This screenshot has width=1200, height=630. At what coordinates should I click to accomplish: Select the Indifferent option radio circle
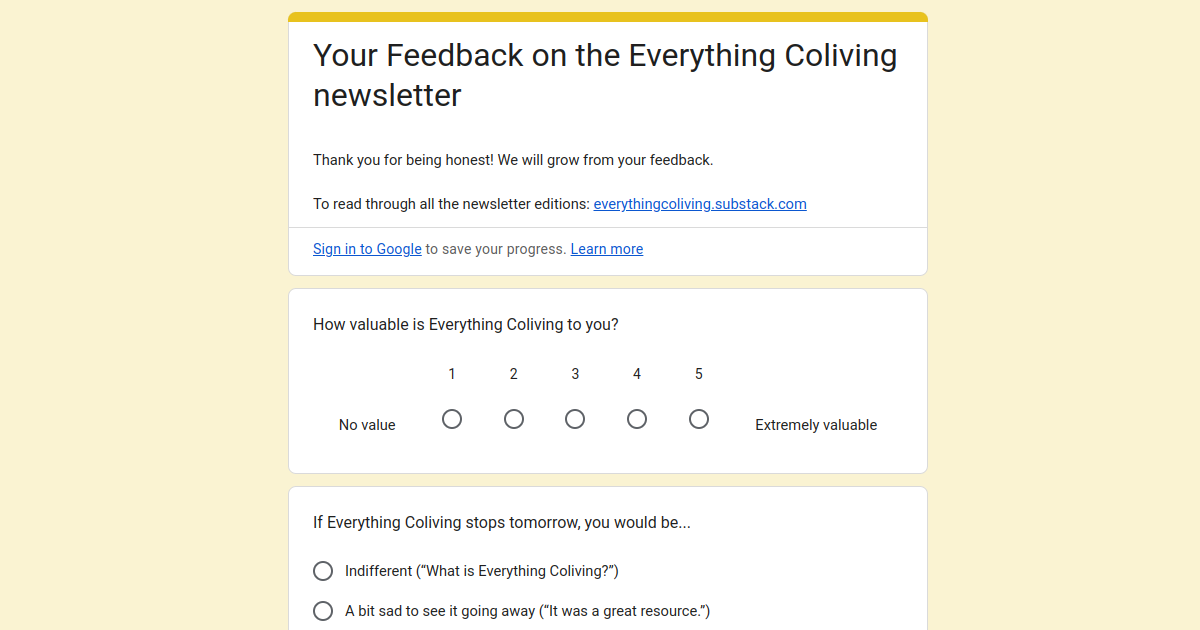point(323,571)
